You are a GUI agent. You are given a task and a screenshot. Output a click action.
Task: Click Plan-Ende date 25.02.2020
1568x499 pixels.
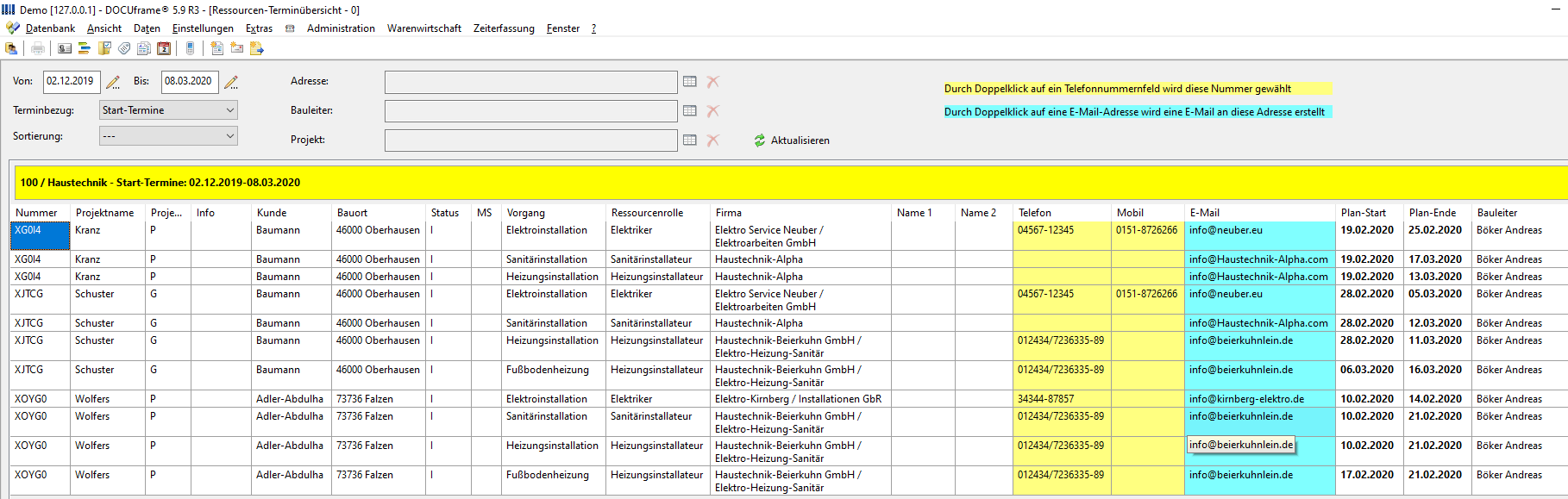1435,230
